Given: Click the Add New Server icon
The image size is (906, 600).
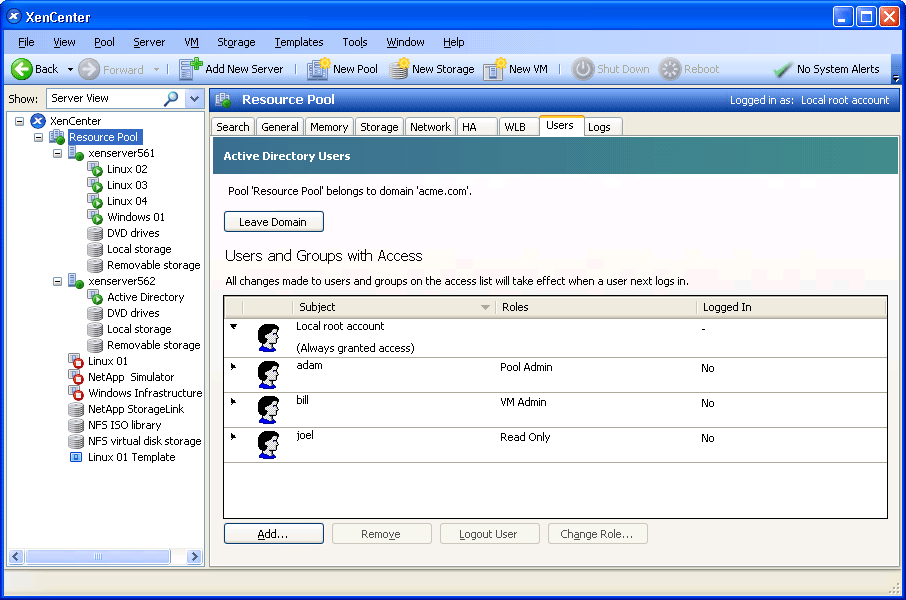Looking at the screenshot, I should pyautogui.click(x=190, y=69).
